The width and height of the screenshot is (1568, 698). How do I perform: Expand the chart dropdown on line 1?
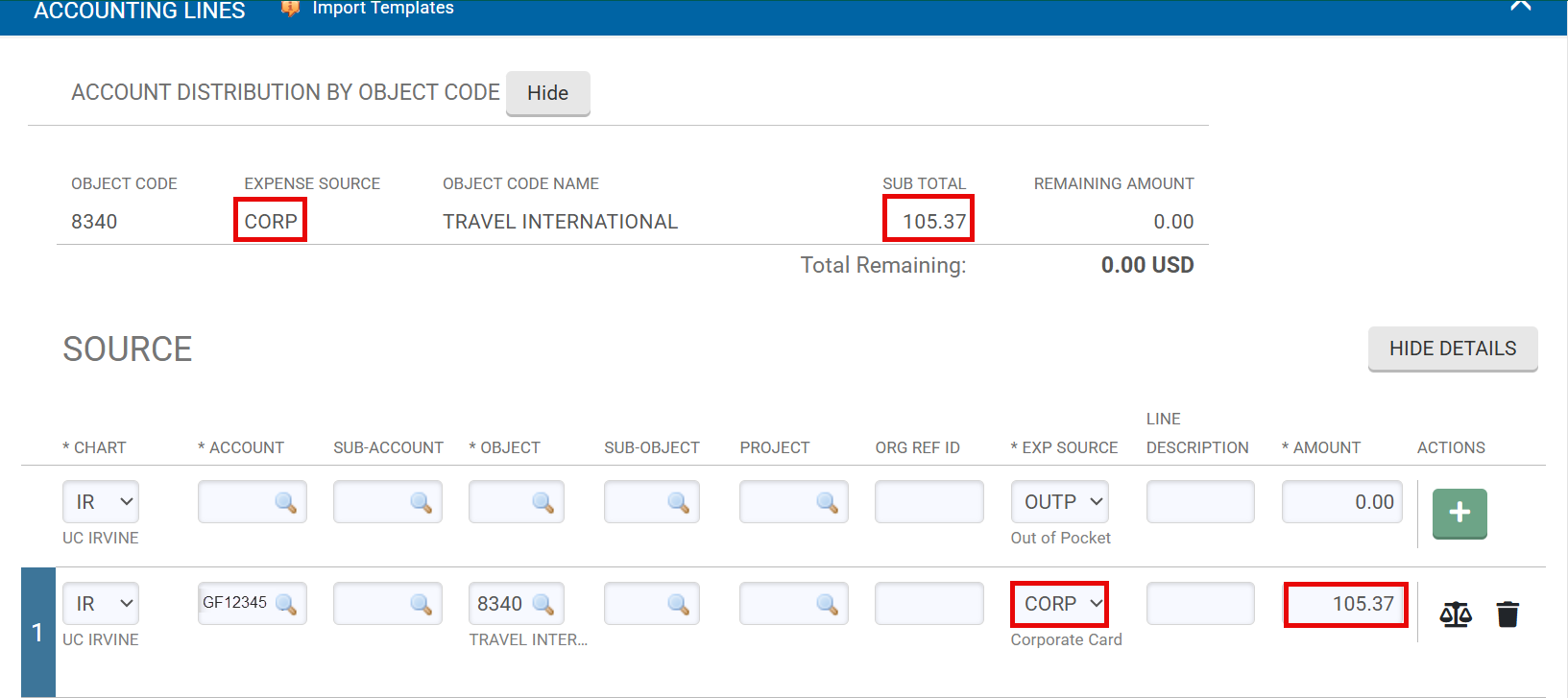[101, 604]
